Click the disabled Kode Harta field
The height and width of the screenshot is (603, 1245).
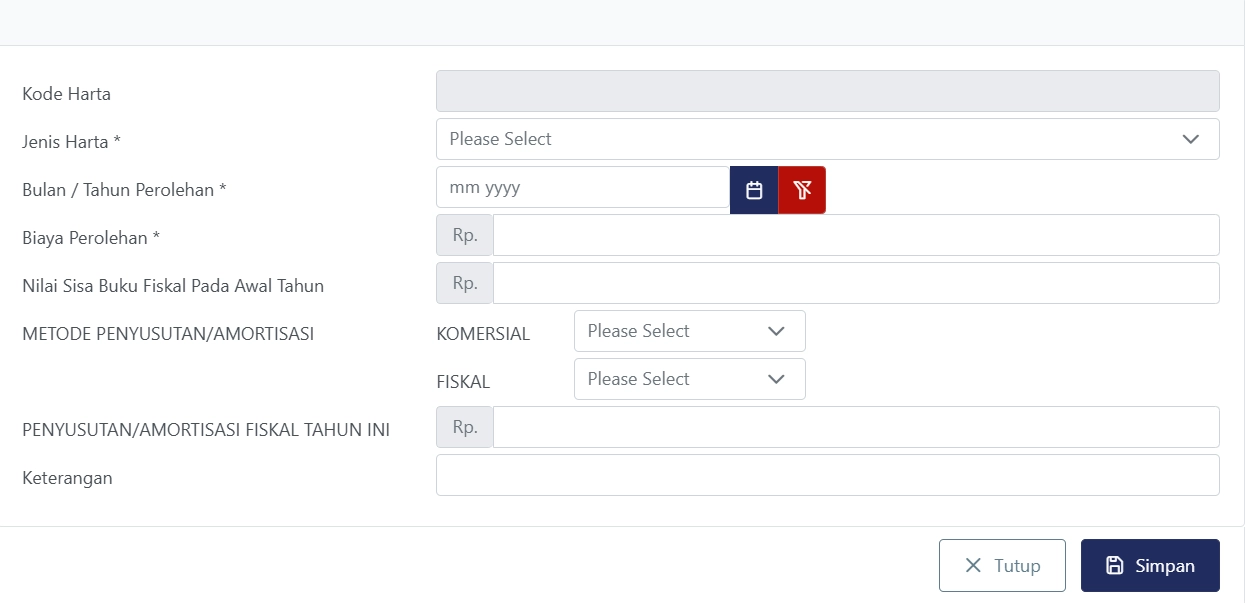tap(827, 91)
